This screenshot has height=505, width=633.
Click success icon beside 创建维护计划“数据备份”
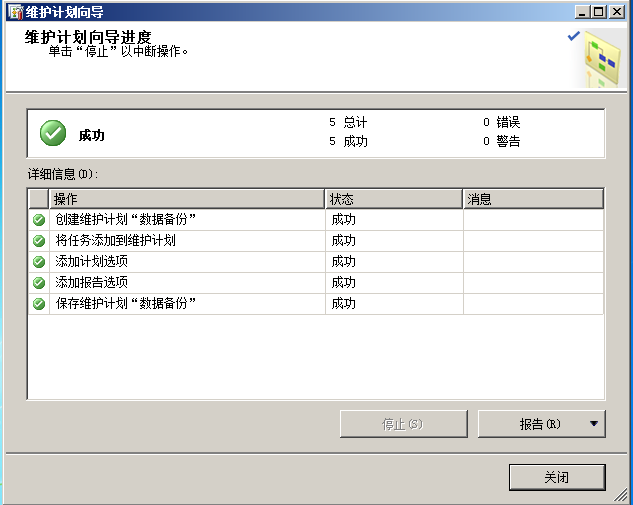coord(39,220)
